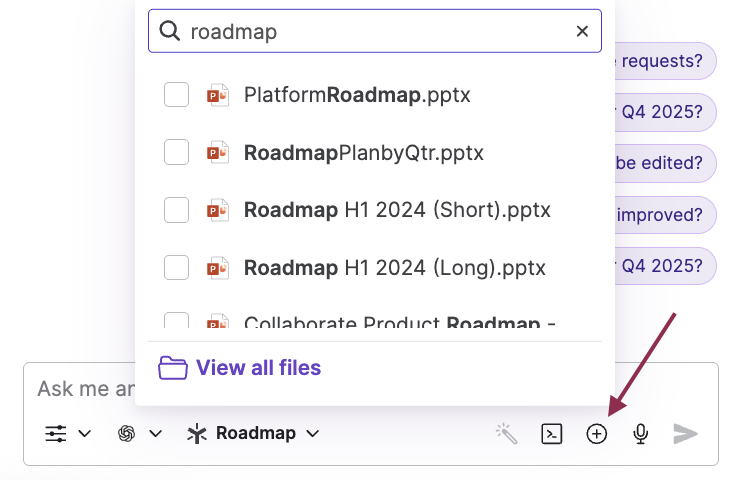Click the magic wand icon
The width and height of the screenshot is (738, 480).
tap(507, 433)
